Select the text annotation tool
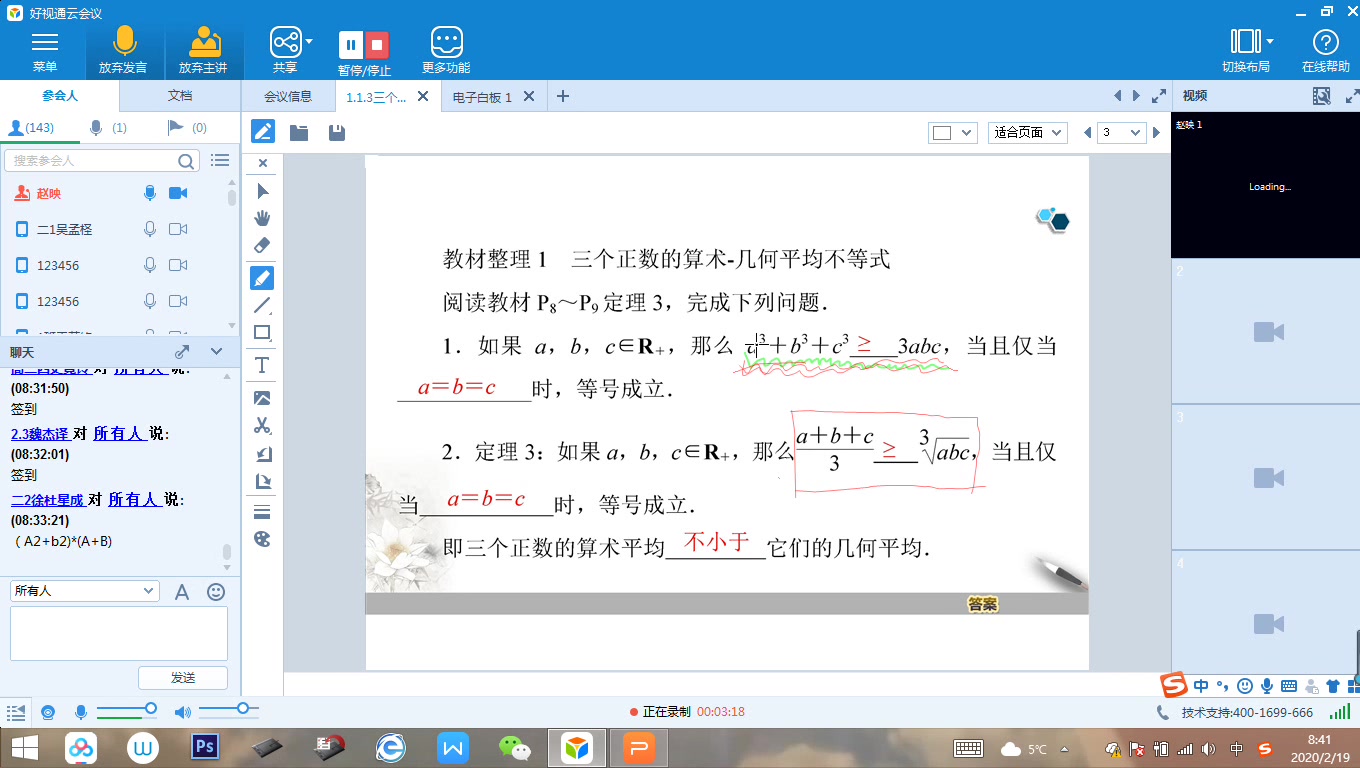 click(x=261, y=365)
